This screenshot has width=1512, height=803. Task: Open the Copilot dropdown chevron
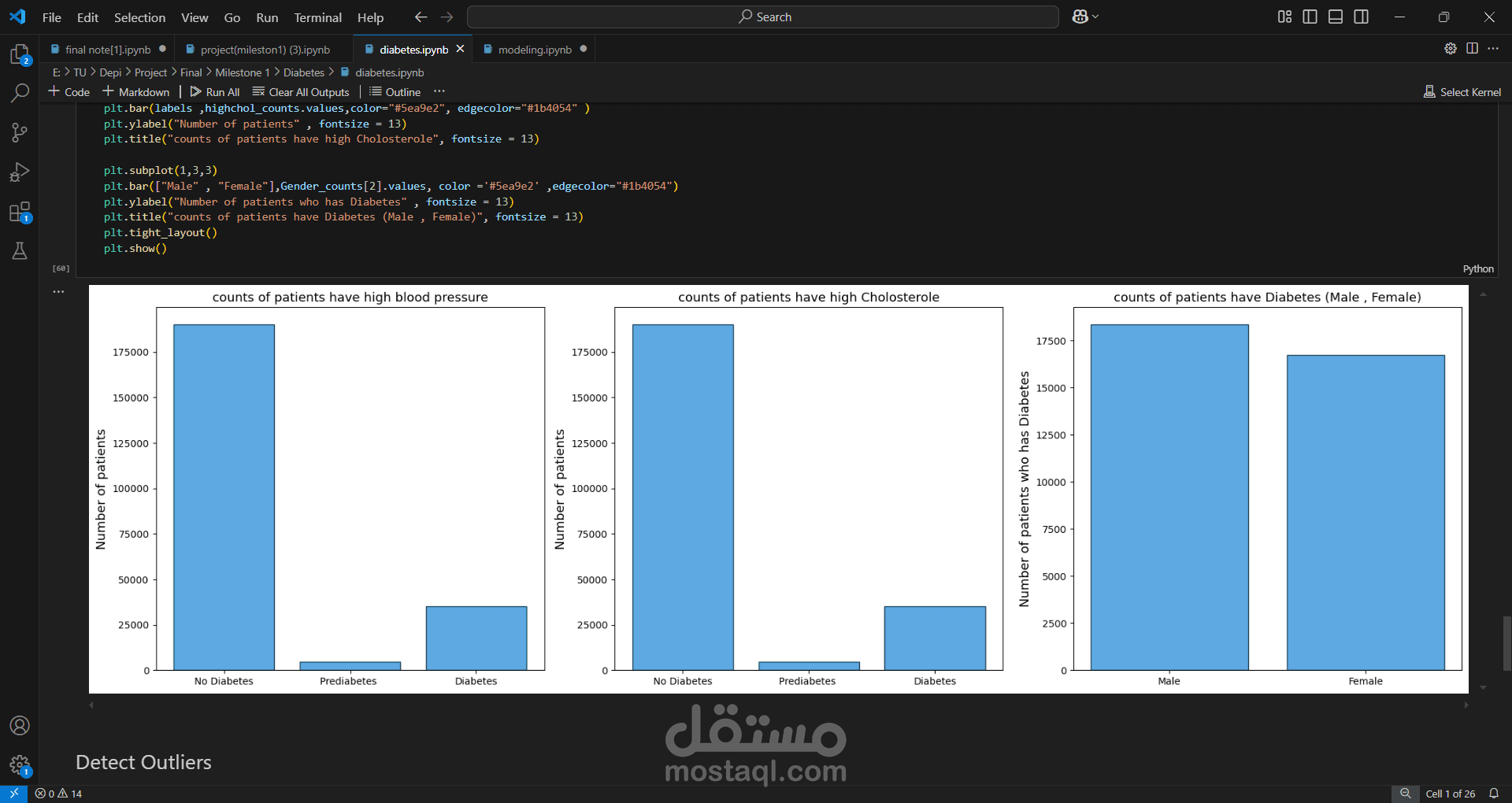pos(1095,17)
